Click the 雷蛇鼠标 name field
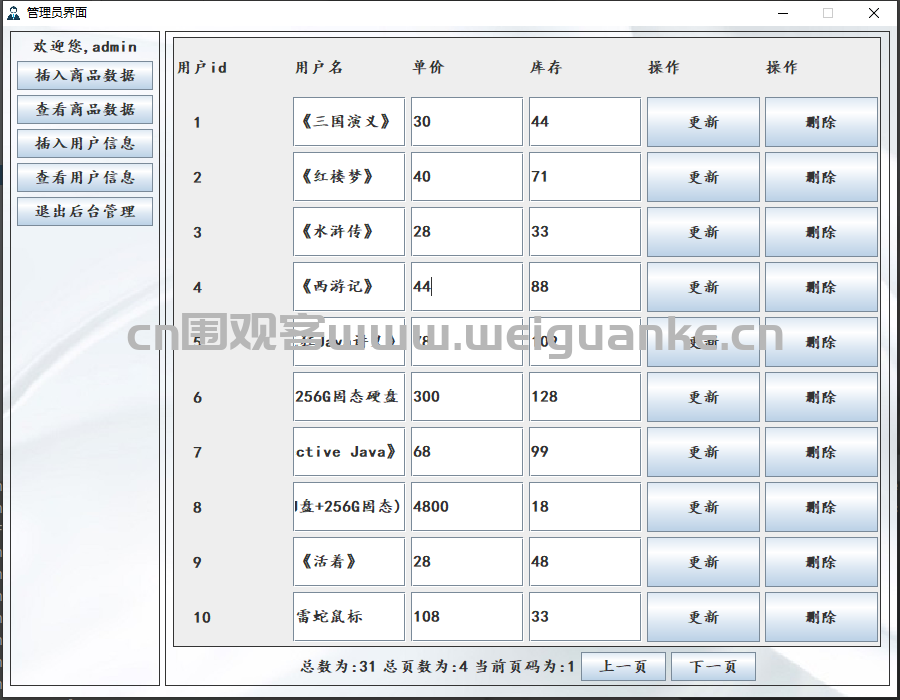This screenshot has width=900, height=700. 349,617
